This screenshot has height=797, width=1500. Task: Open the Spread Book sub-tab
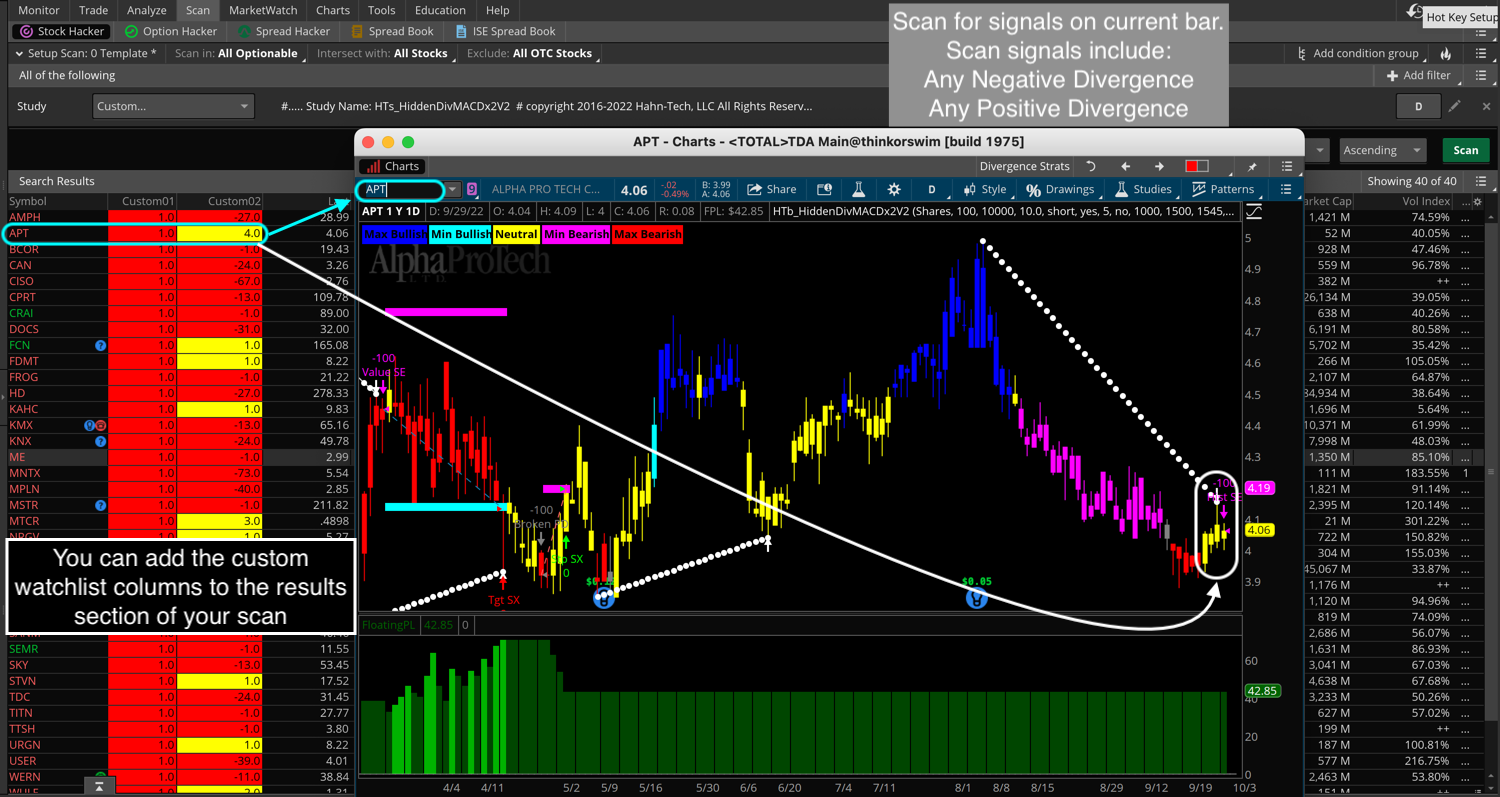pos(391,31)
